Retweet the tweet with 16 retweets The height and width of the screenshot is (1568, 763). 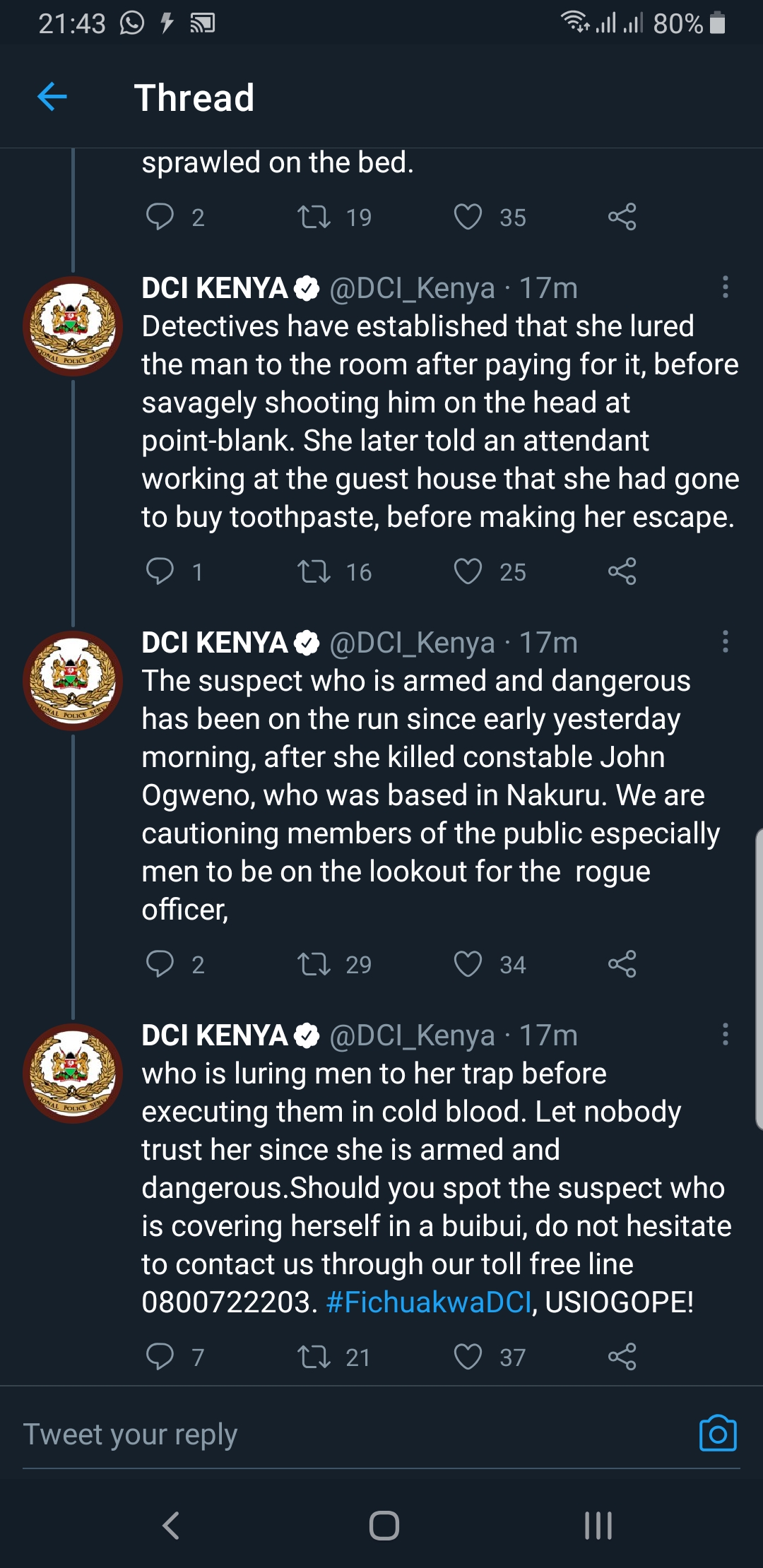coord(314,571)
